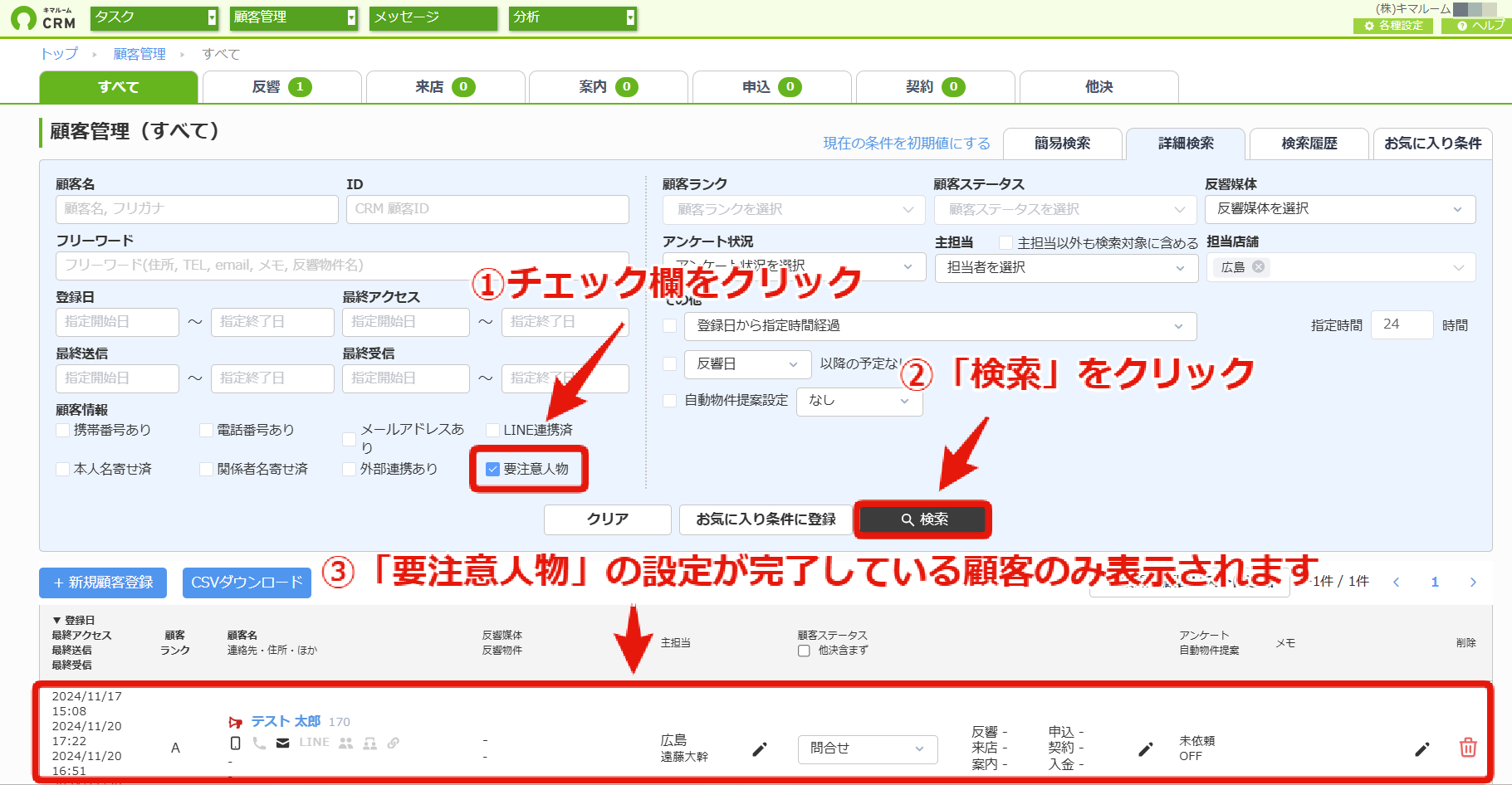Enable the 自動物件提案設定 checkbox
This screenshot has height=785, width=1512.
(x=669, y=400)
